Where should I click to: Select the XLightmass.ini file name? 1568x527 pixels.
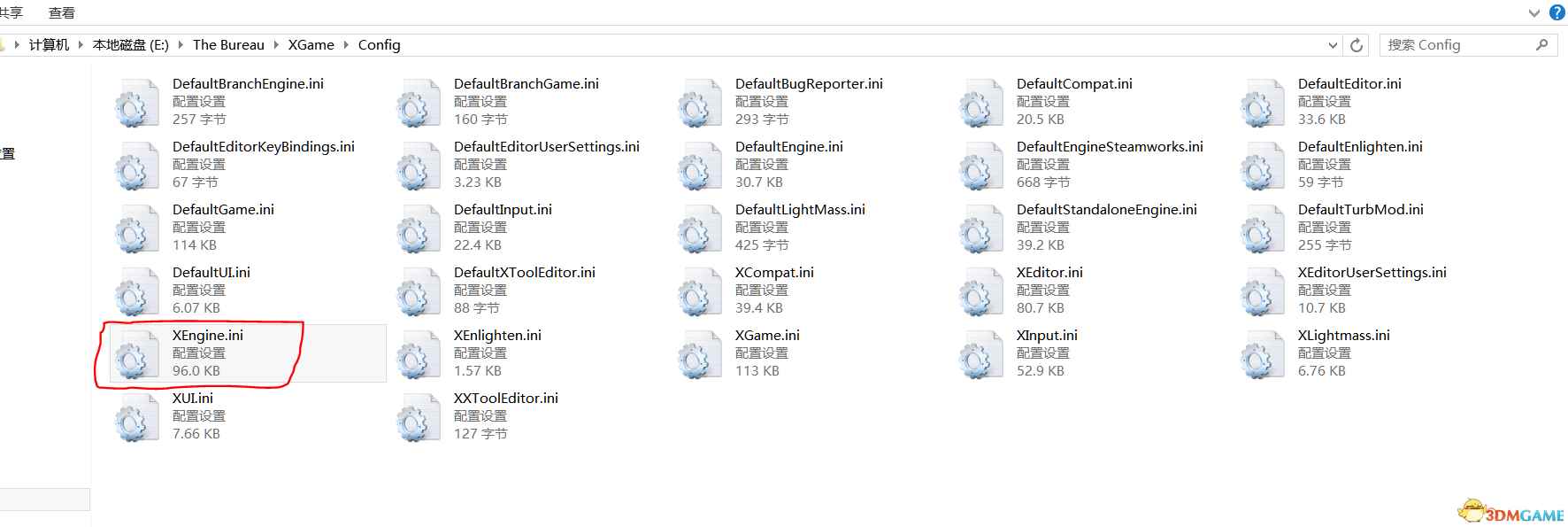tap(1344, 335)
